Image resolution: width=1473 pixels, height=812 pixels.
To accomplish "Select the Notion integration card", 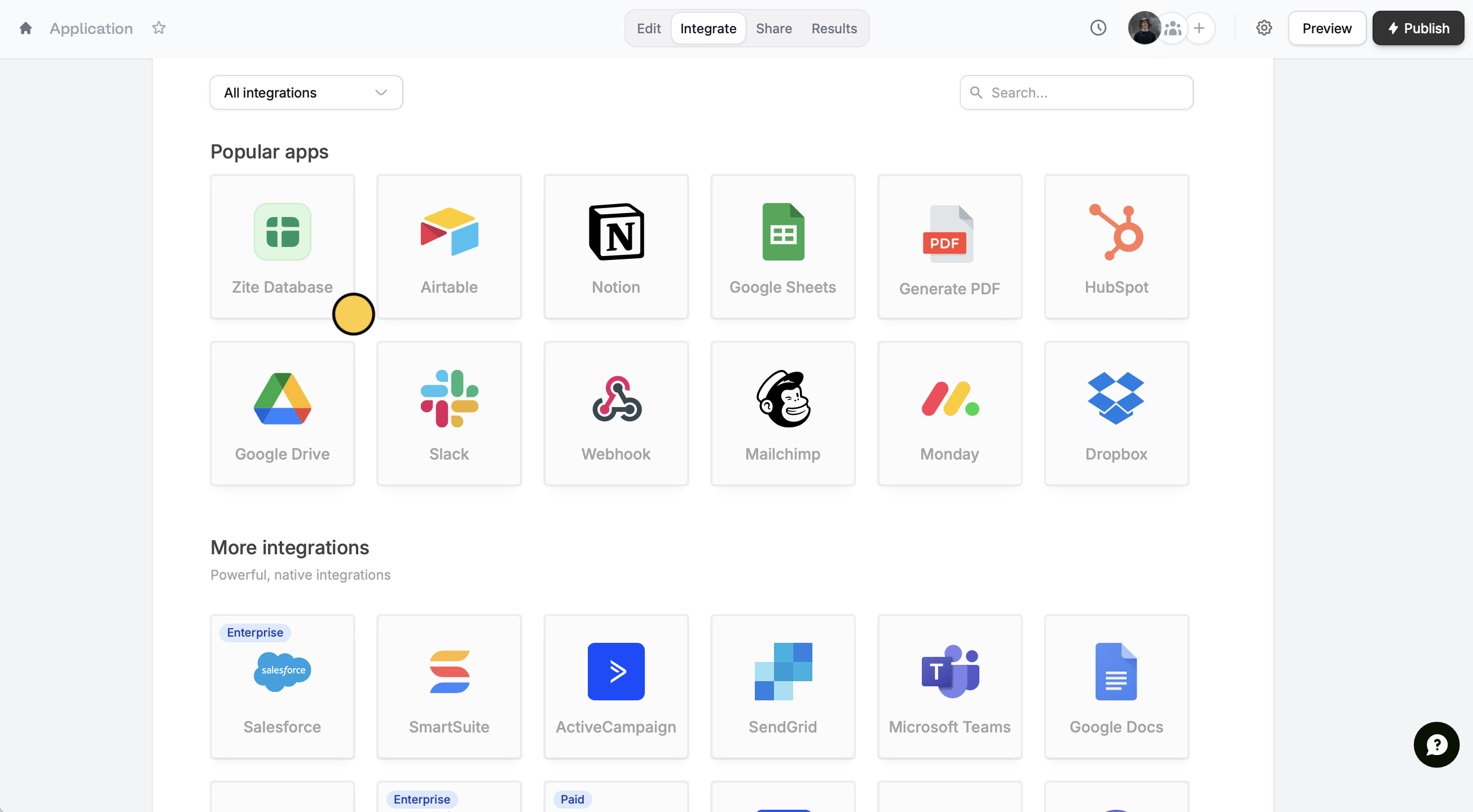I will click(616, 246).
